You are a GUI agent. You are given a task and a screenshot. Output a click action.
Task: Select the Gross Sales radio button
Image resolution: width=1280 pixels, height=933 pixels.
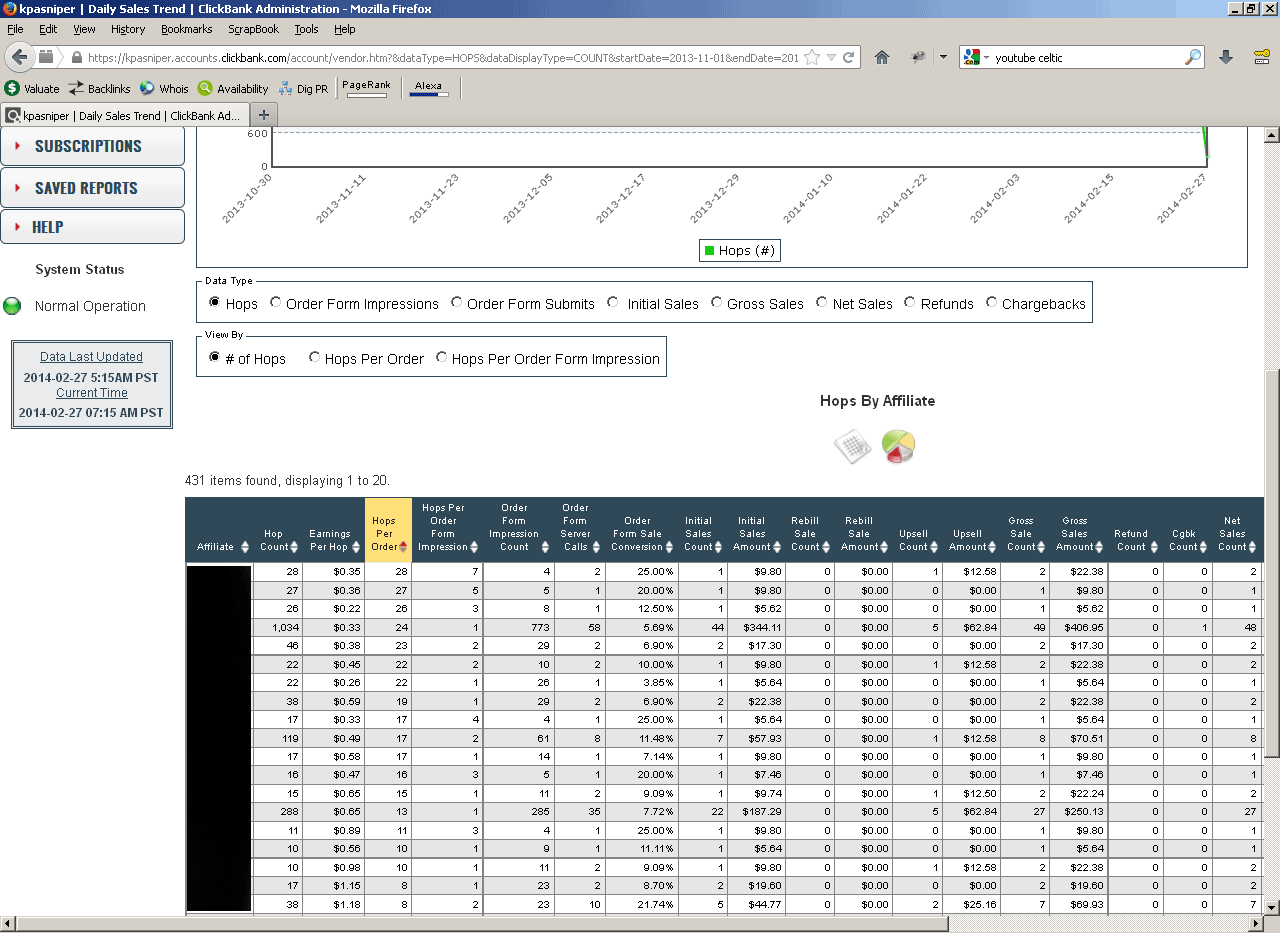(x=717, y=303)
